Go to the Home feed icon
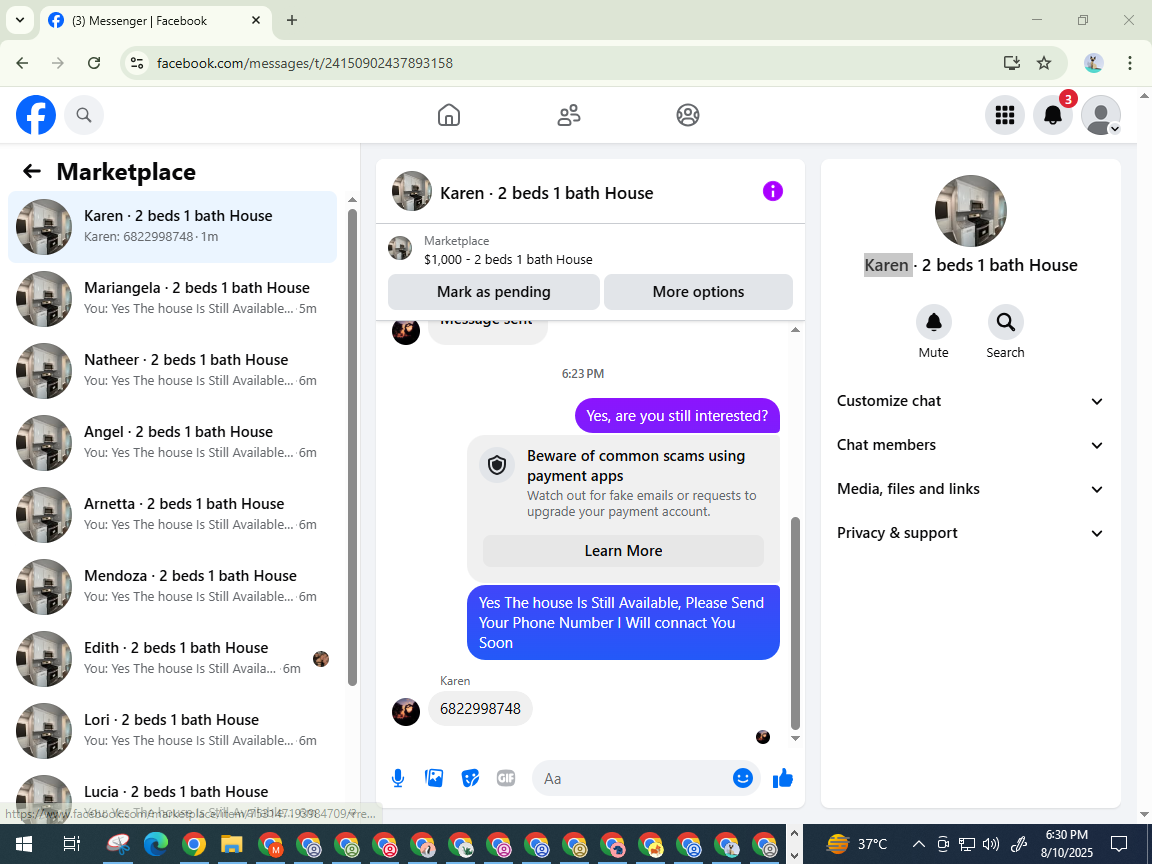The image size is (1152, 864). tap(449, 115)
